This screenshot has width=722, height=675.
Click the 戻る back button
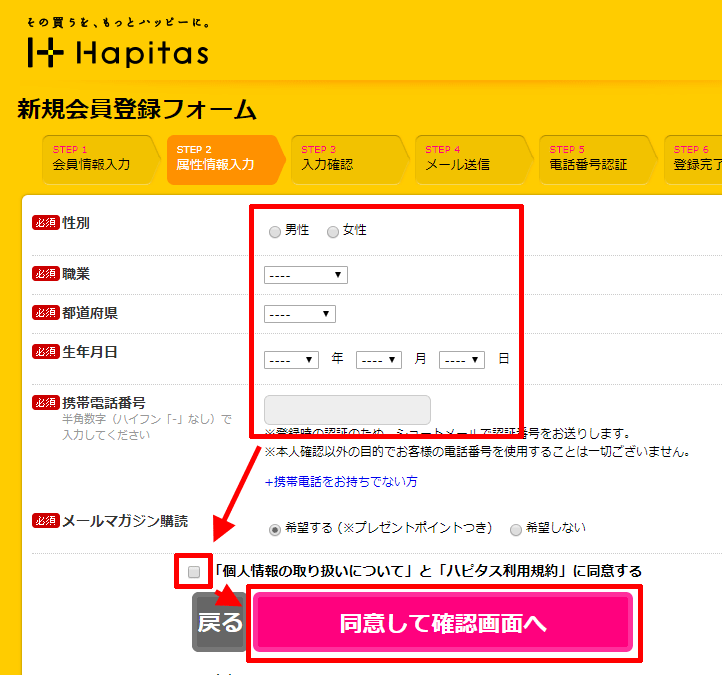(220, 622)
